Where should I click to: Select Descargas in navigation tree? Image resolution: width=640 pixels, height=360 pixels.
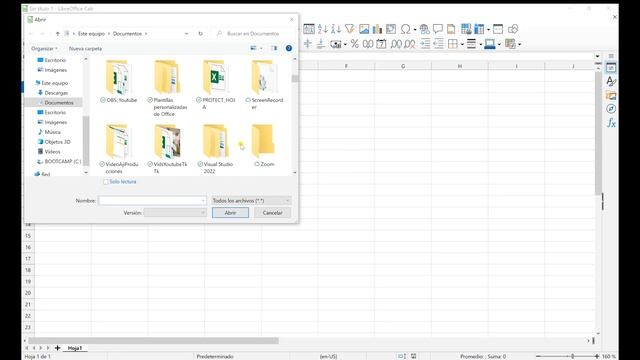pos(56,93)
